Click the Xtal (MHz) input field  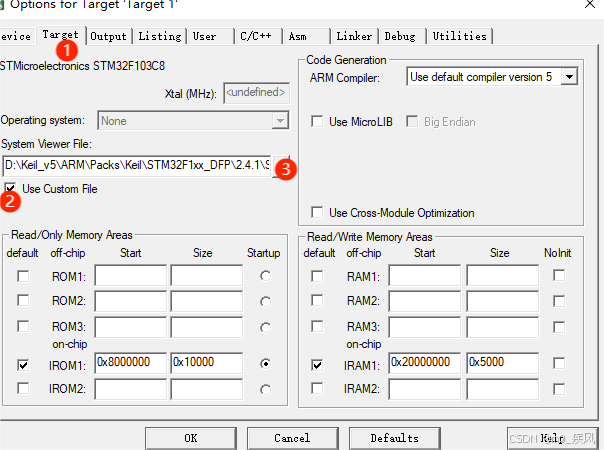coord(257,93)
